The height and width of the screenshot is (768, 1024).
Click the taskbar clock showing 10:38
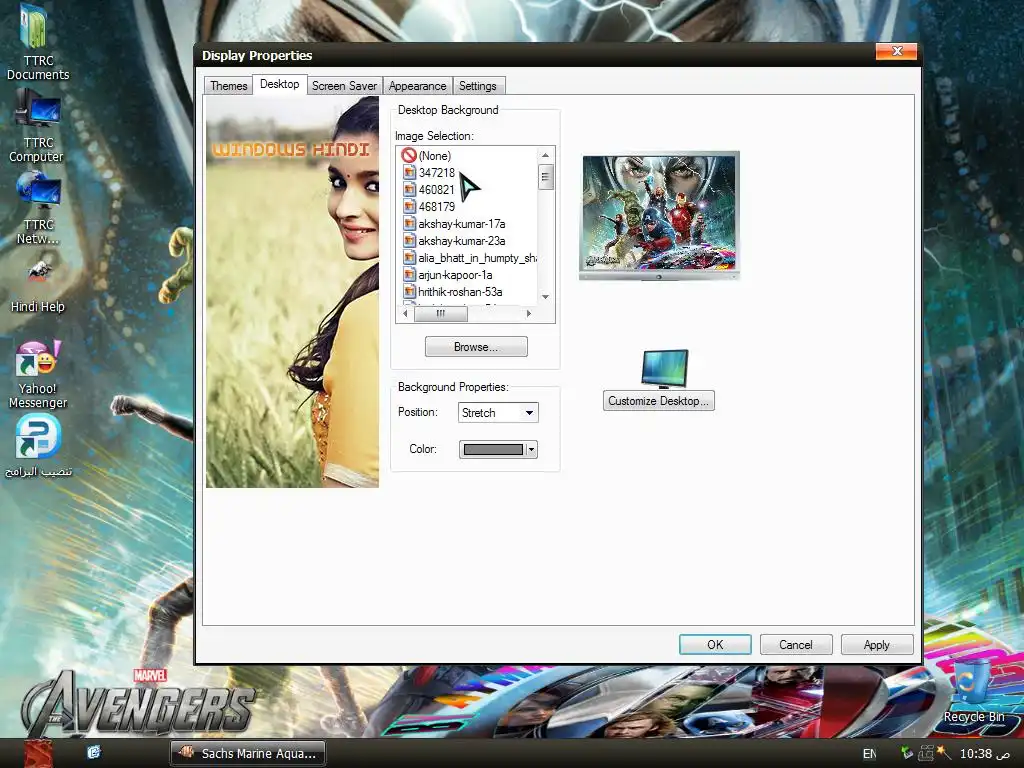tap(984, 754)
